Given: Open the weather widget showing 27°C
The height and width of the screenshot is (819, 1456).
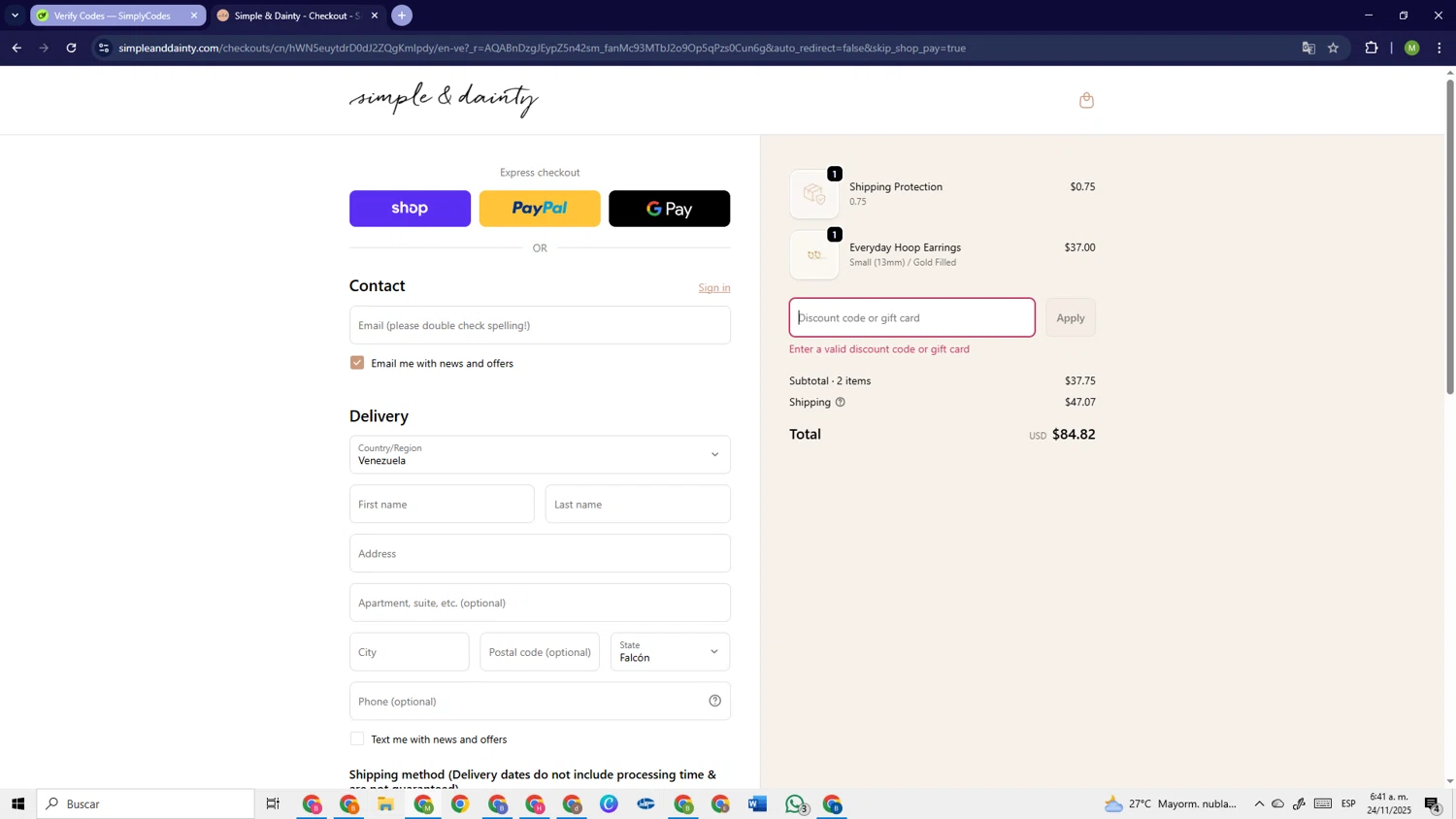Looking at the screenshot, I should [x=1171, y=803].
